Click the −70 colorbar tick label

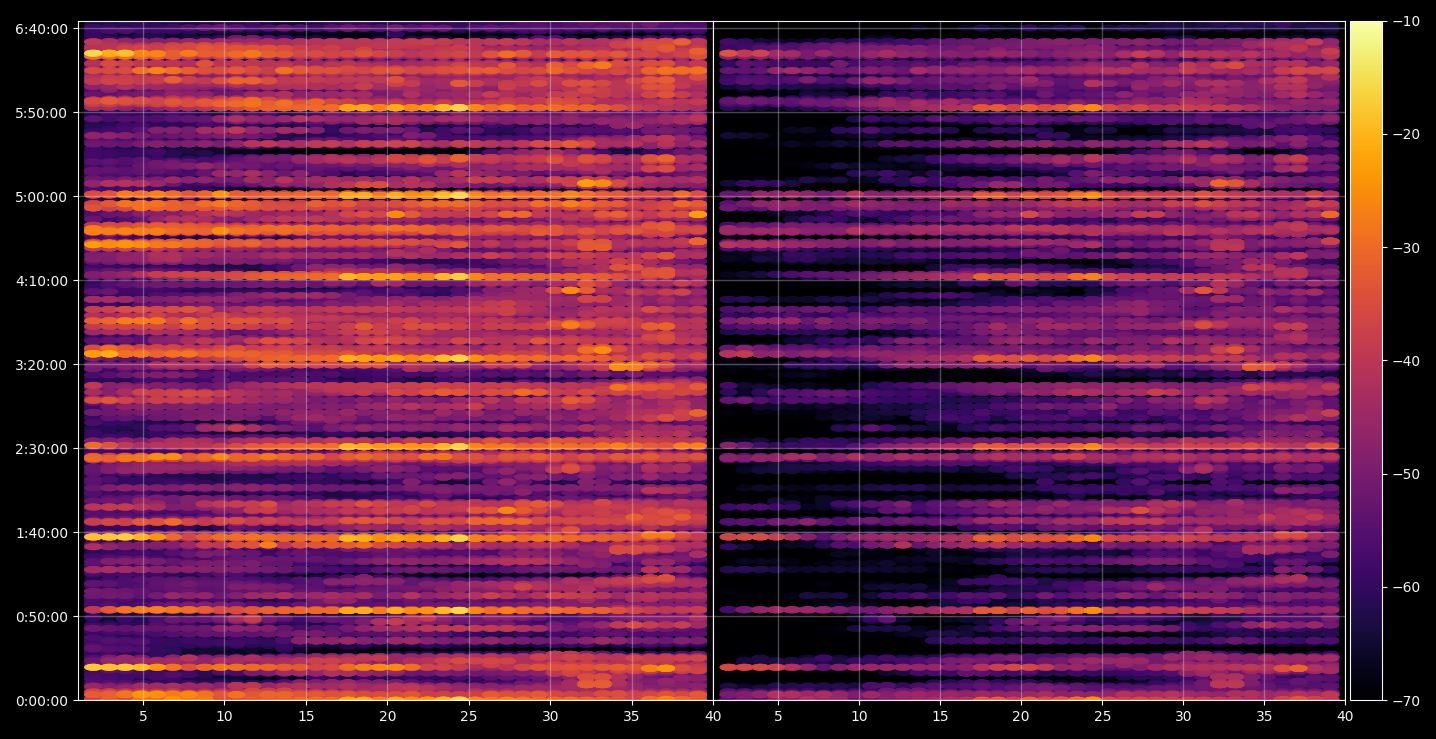coord(1406,700)
